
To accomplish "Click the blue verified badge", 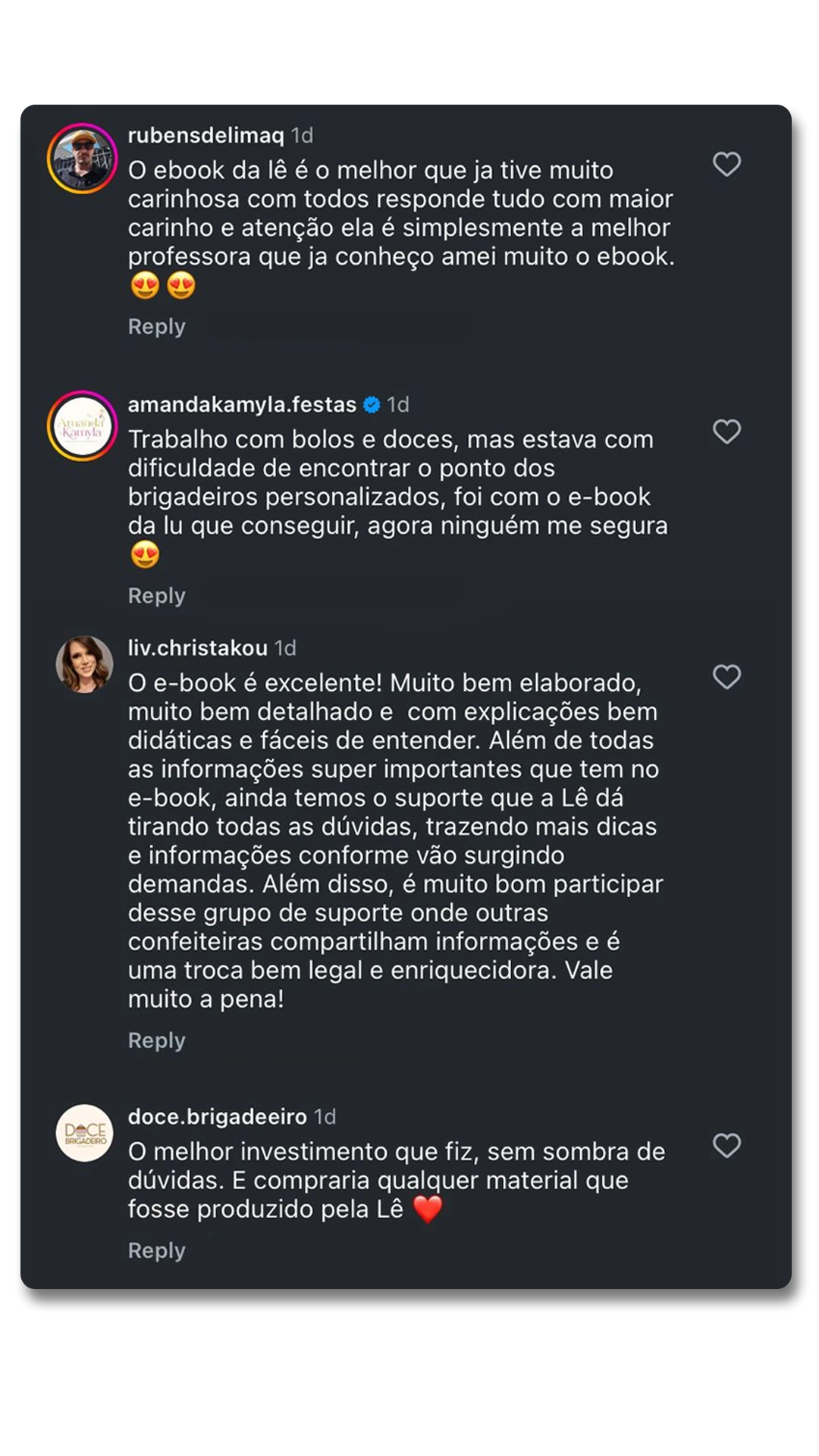I will [372, 405].
